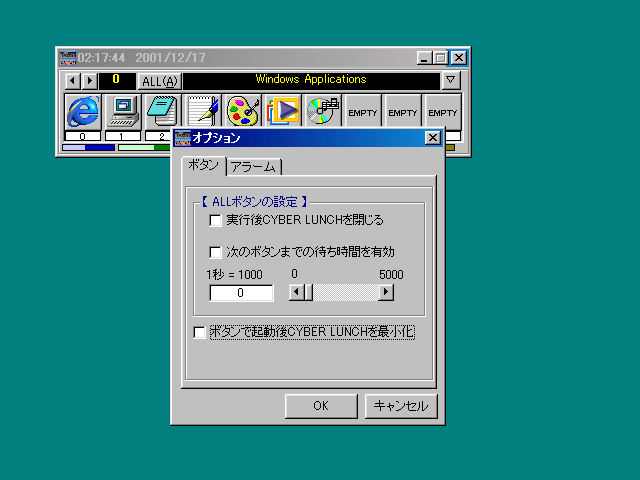
Task: Open the group dropdown triangle
Action: pos(451,80)
